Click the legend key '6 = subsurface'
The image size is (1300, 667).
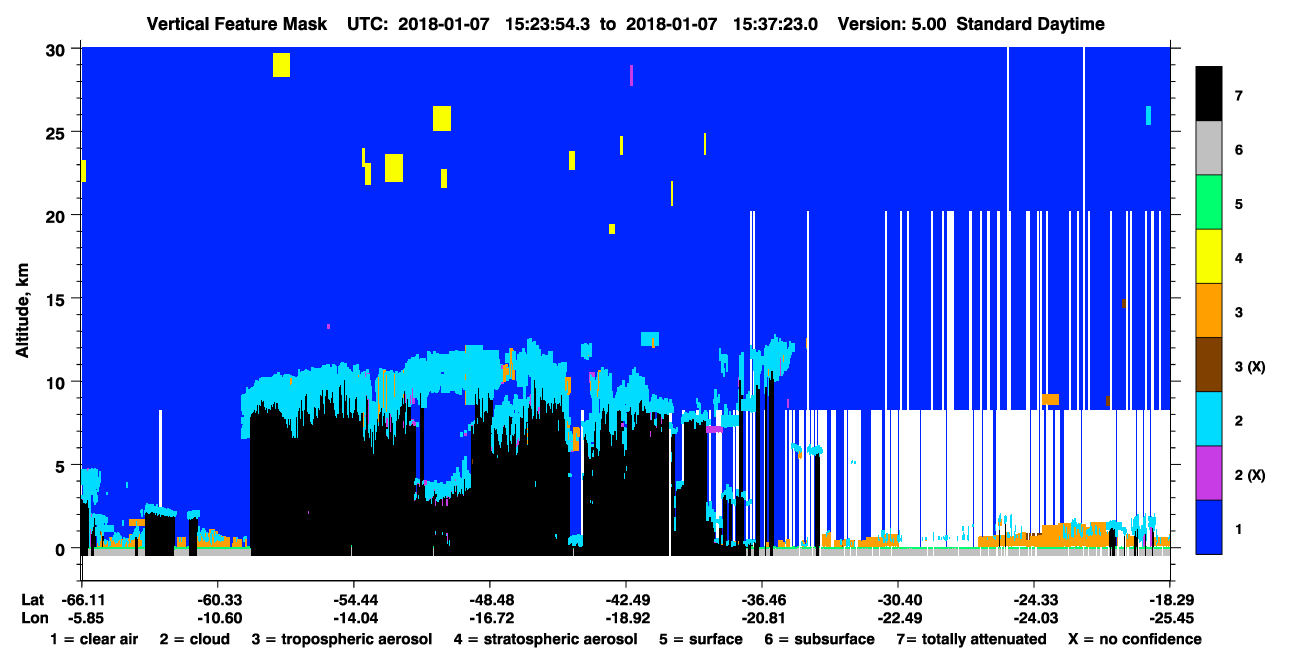(x=820, y=639)
